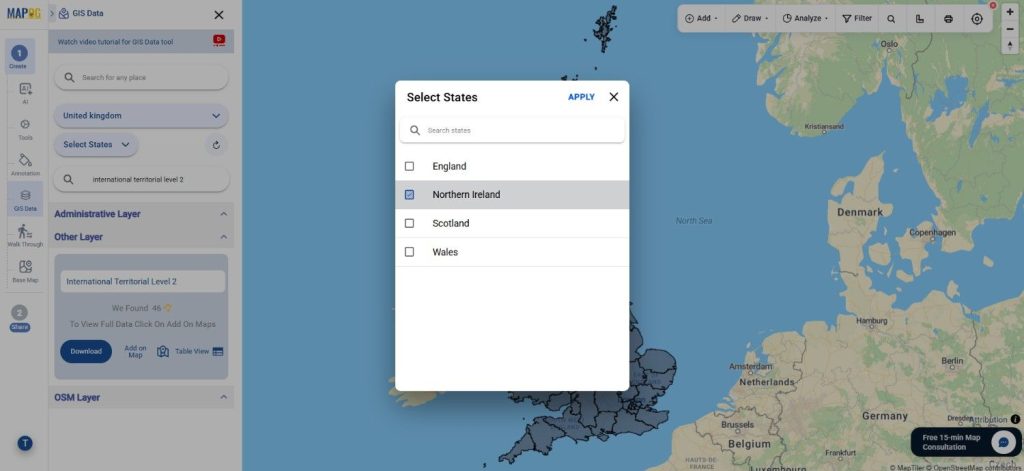Play the GIS Data video tutorial

click(x=219, y=41)
